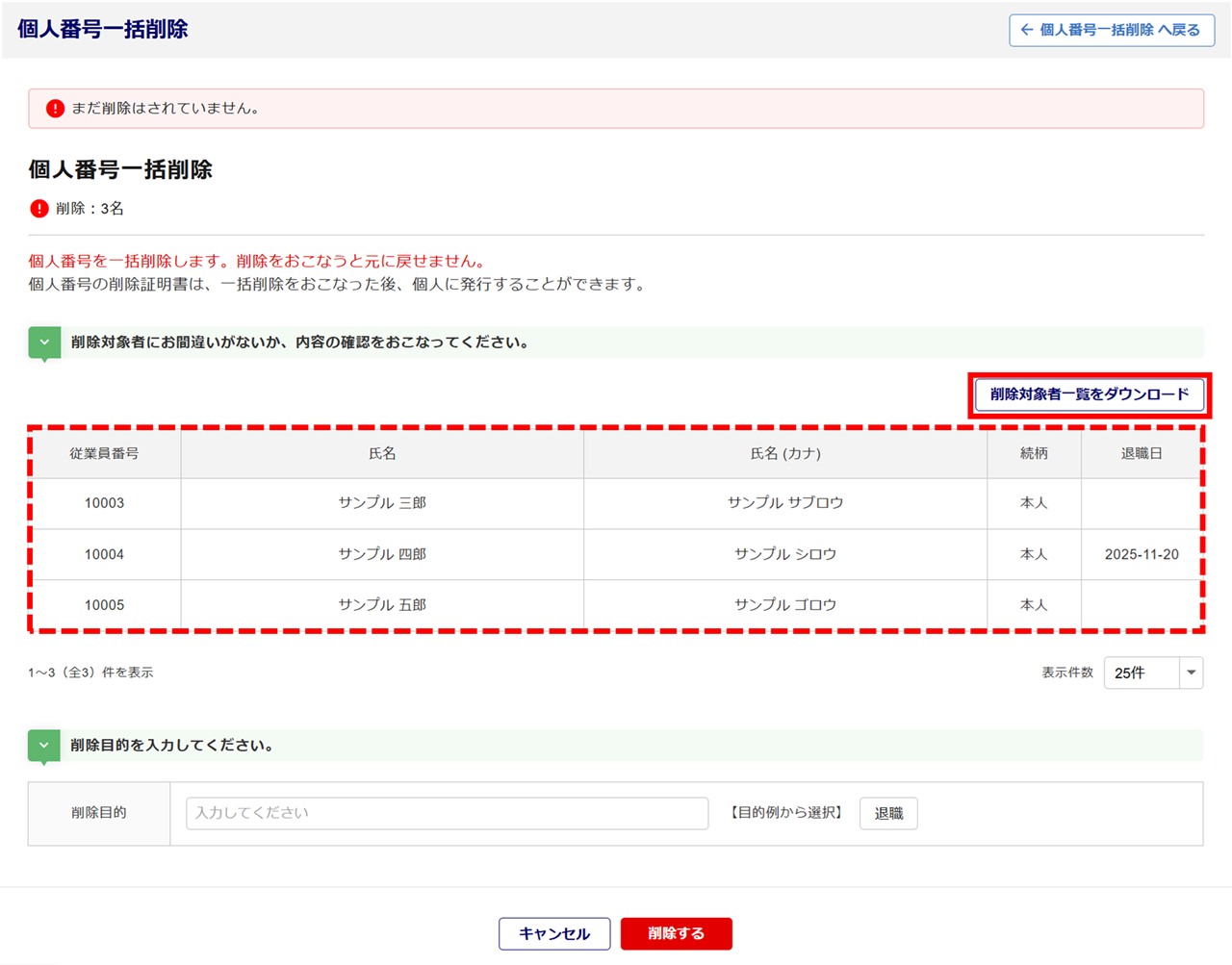Select the 退職 purpose example button
1232x965 pixels.
tap(887, 814)
